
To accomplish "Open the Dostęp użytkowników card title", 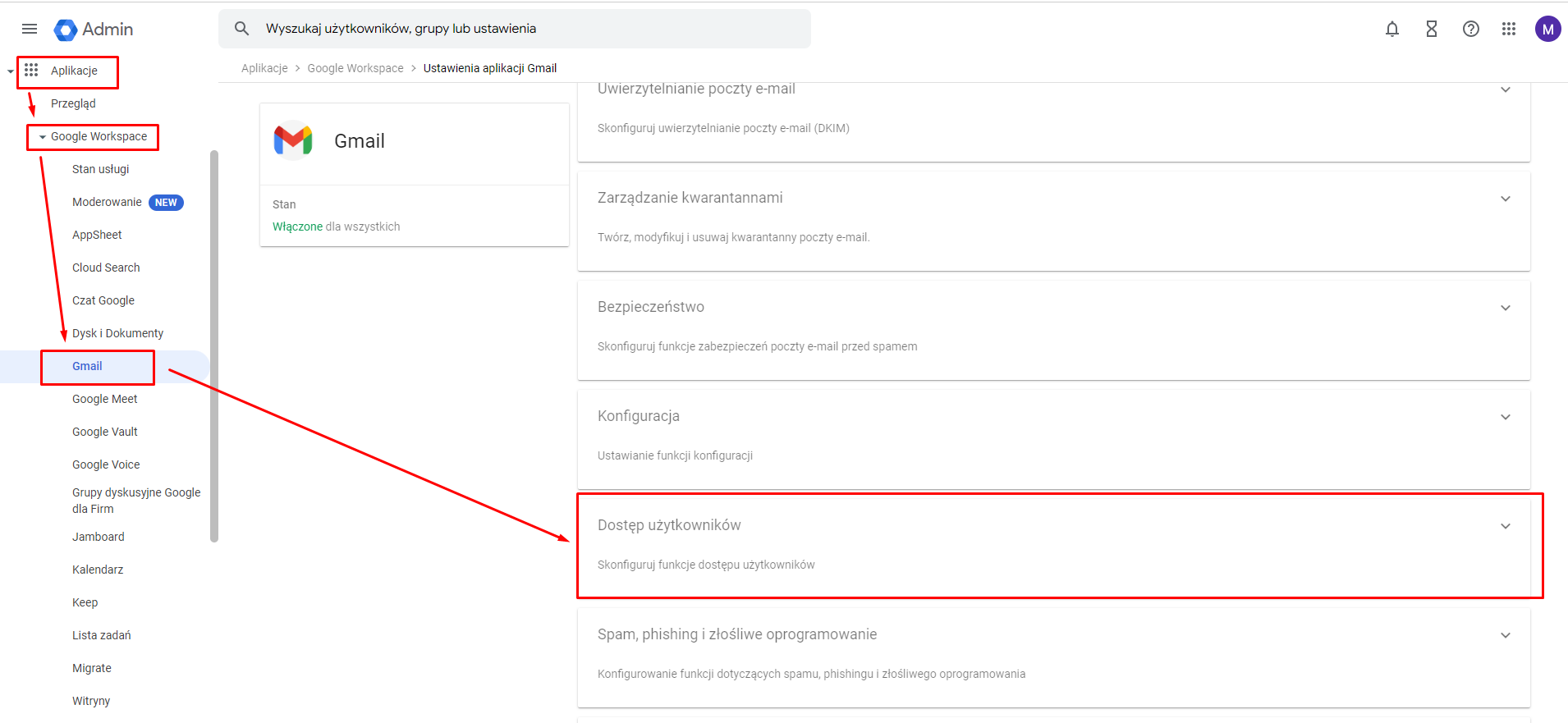I will [669, 525].
